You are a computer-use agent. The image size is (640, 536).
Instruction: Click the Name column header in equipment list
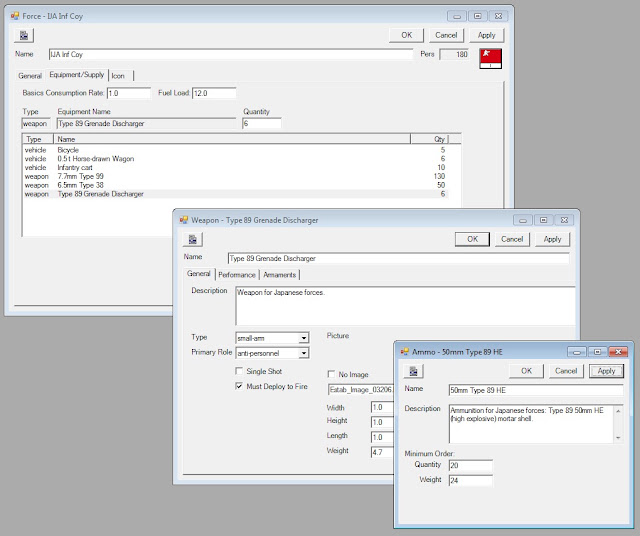point(232,139)
